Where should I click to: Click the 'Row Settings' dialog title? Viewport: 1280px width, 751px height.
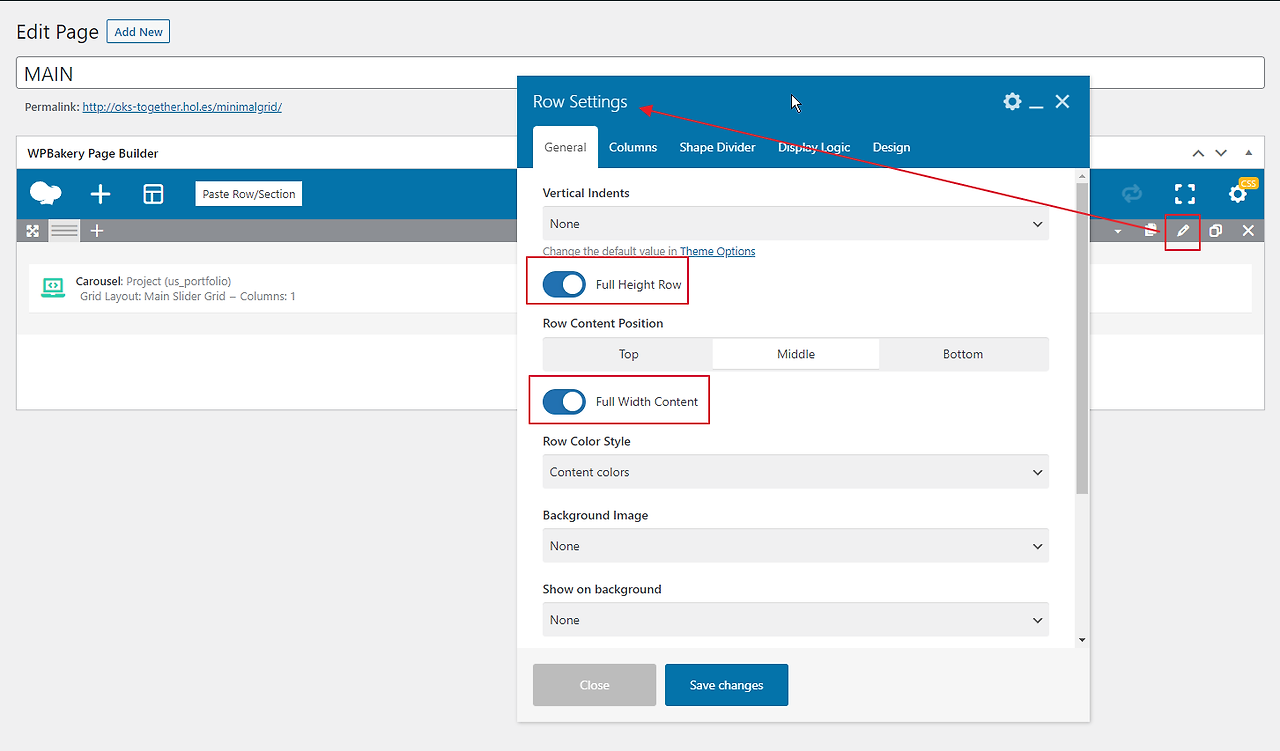pyautogui.click(x=580, y=102)
